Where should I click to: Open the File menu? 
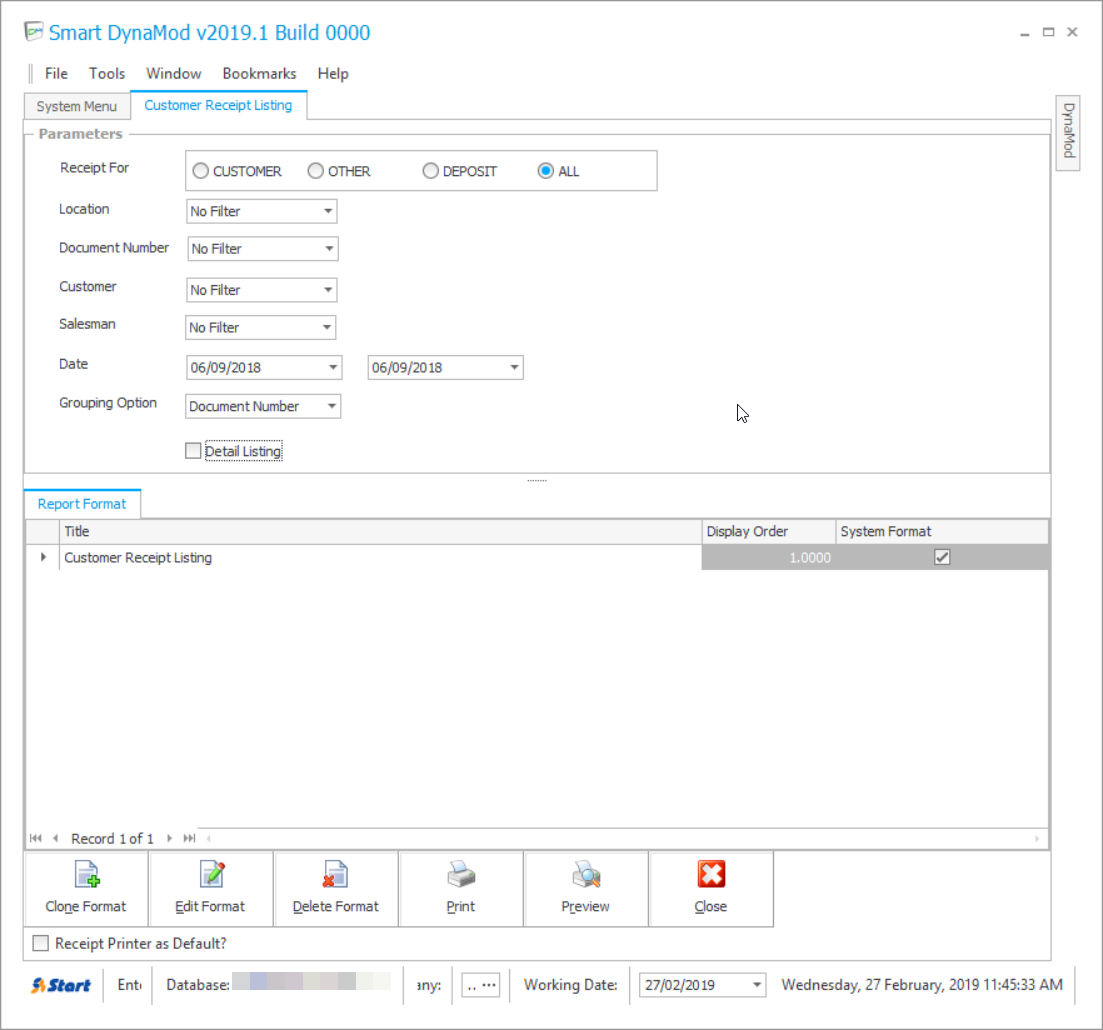[56, 73]
